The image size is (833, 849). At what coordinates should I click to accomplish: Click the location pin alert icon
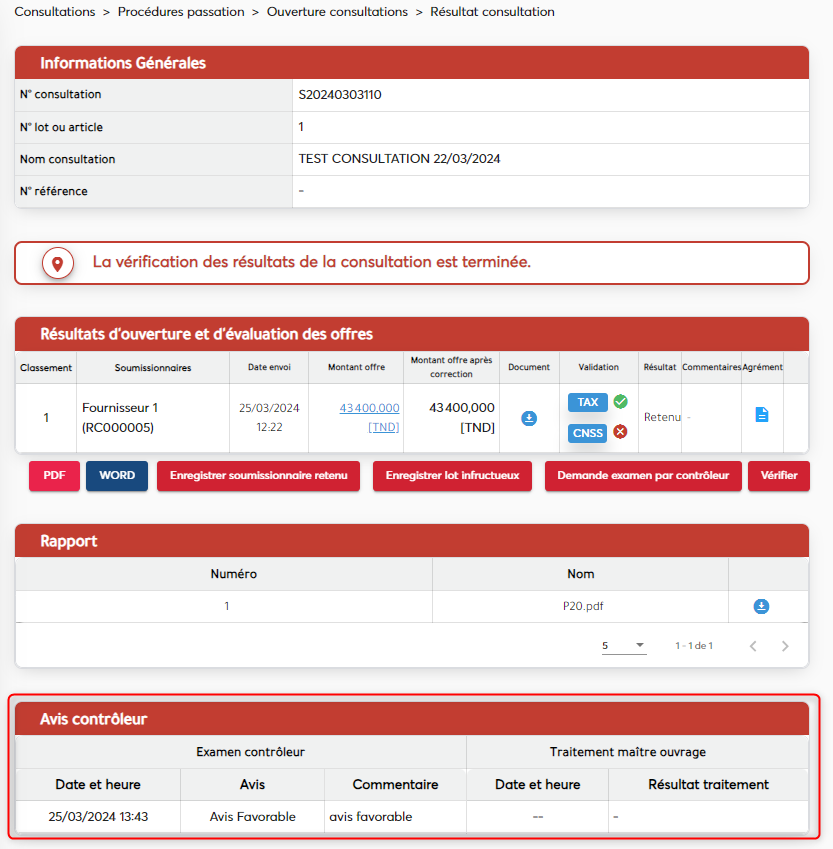[57, 263]
